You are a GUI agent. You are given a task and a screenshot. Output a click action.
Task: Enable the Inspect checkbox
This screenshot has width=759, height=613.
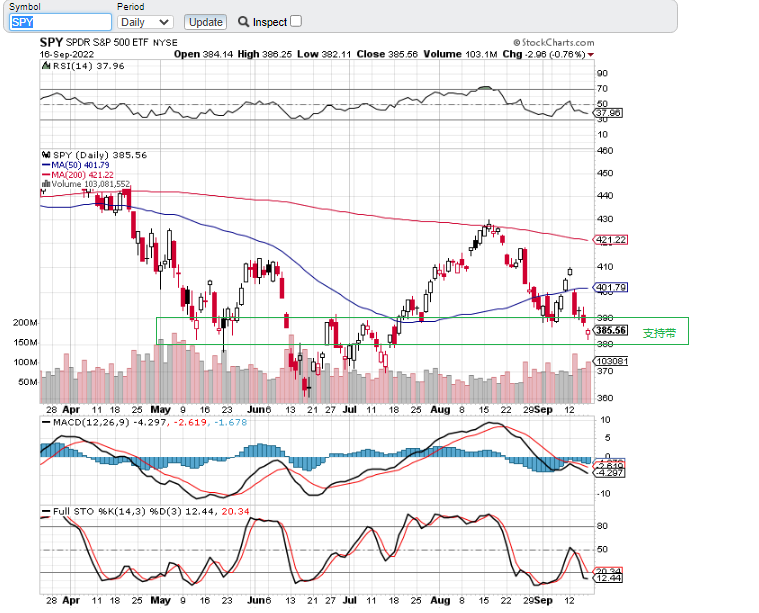pos(296,21)
